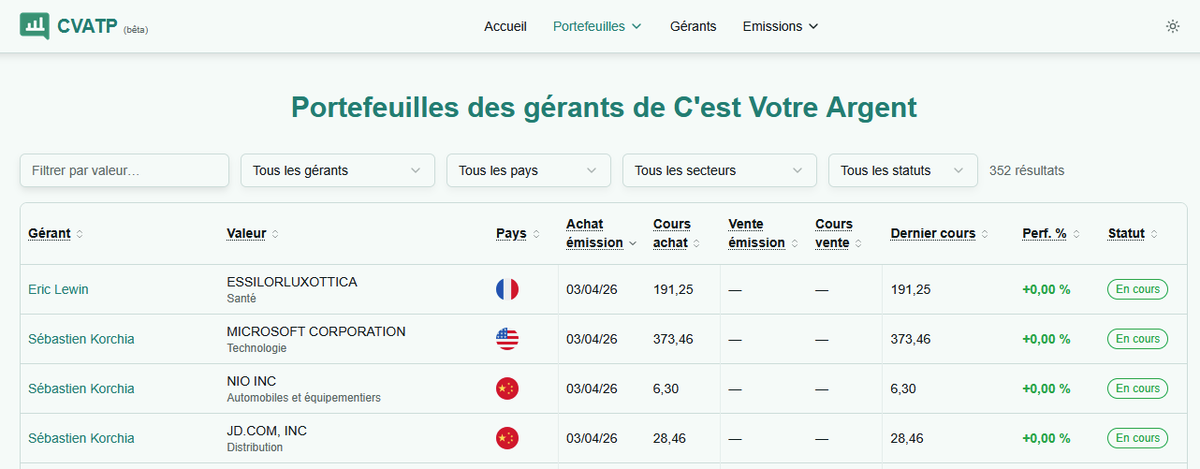Click Technologie sector label

(257, 348)
